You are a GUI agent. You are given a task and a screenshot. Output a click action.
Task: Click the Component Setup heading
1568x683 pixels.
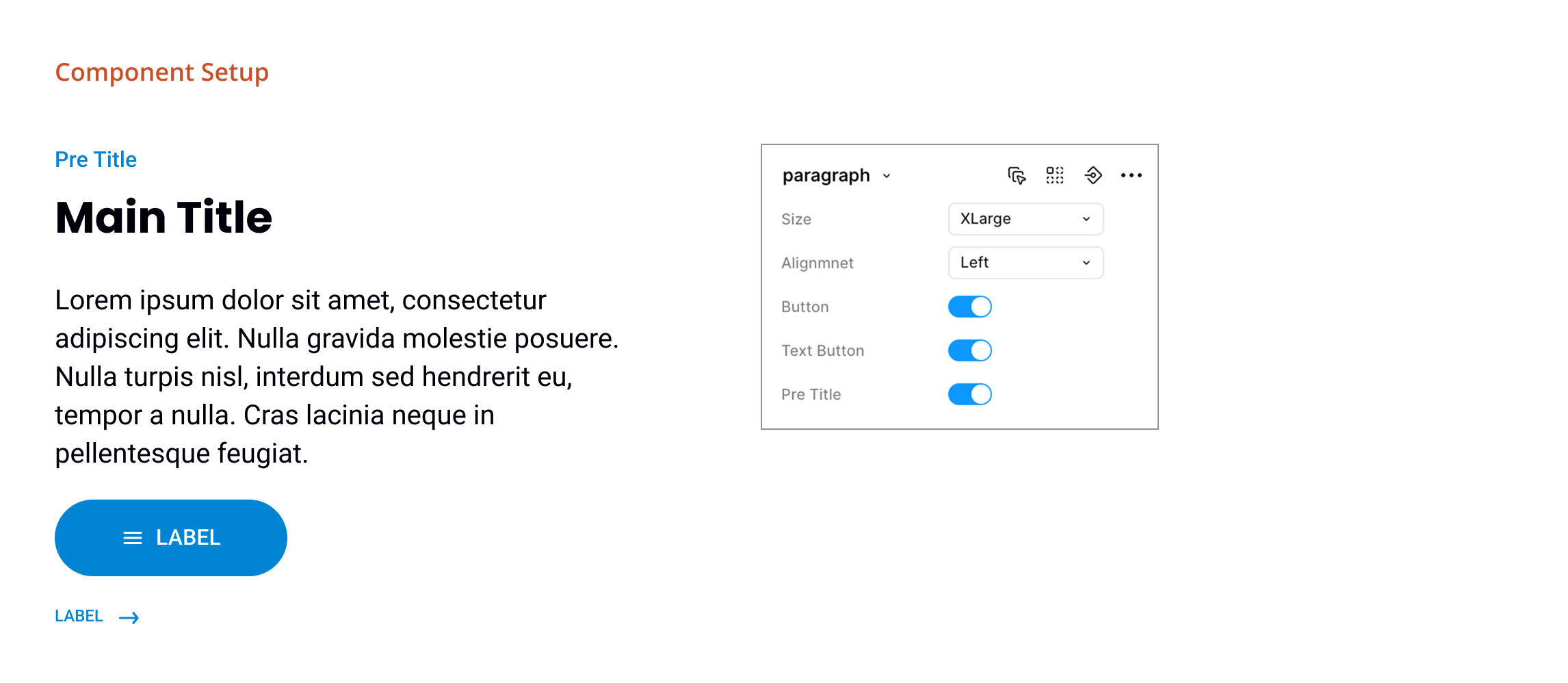point(161,72)
